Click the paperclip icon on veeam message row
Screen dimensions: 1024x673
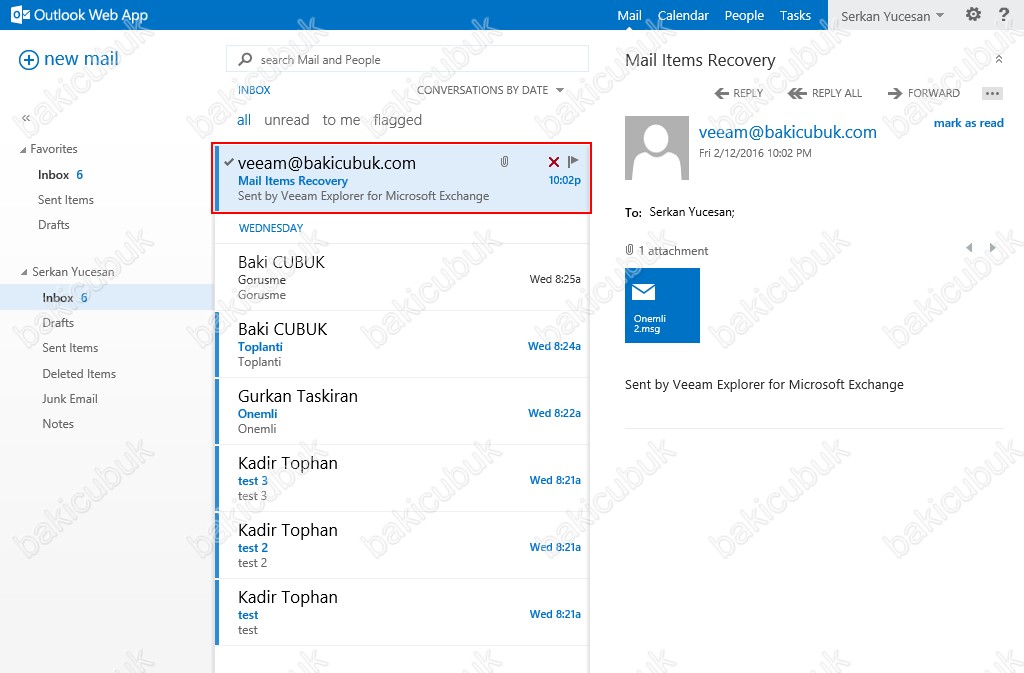coord(504,162)
